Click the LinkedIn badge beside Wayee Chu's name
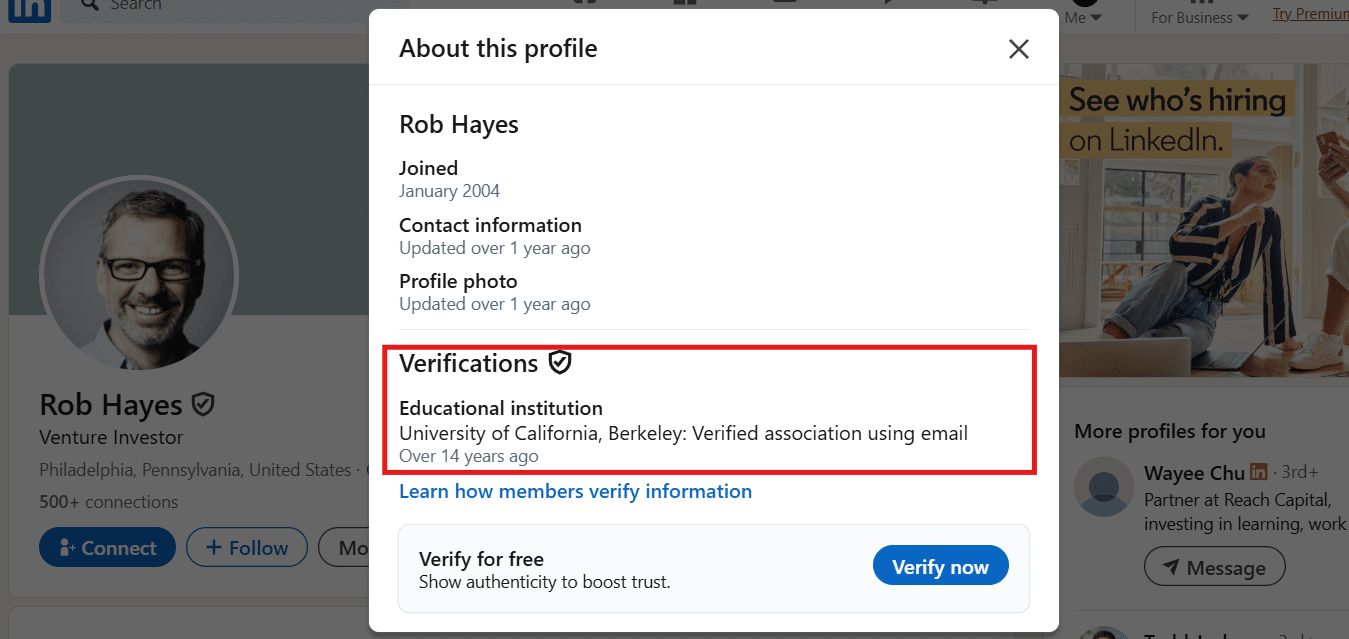Image resolution: width=1349 pixels, height=639 pixels. coord(1258,471)
